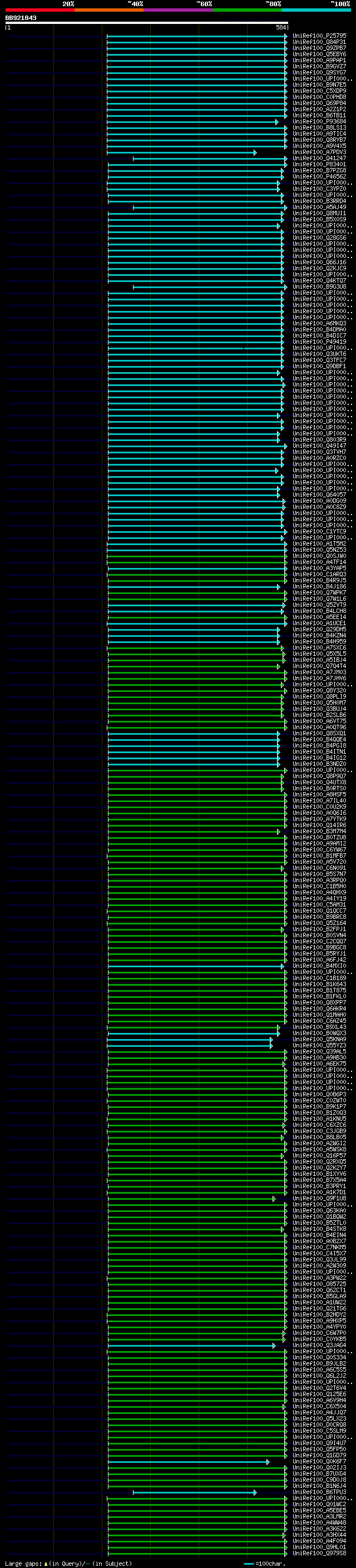Open hit UniRef100_Q8SXQ1
Image resolution: width=356 pixels, height=1568 pixels.
(x=319, y=734)
